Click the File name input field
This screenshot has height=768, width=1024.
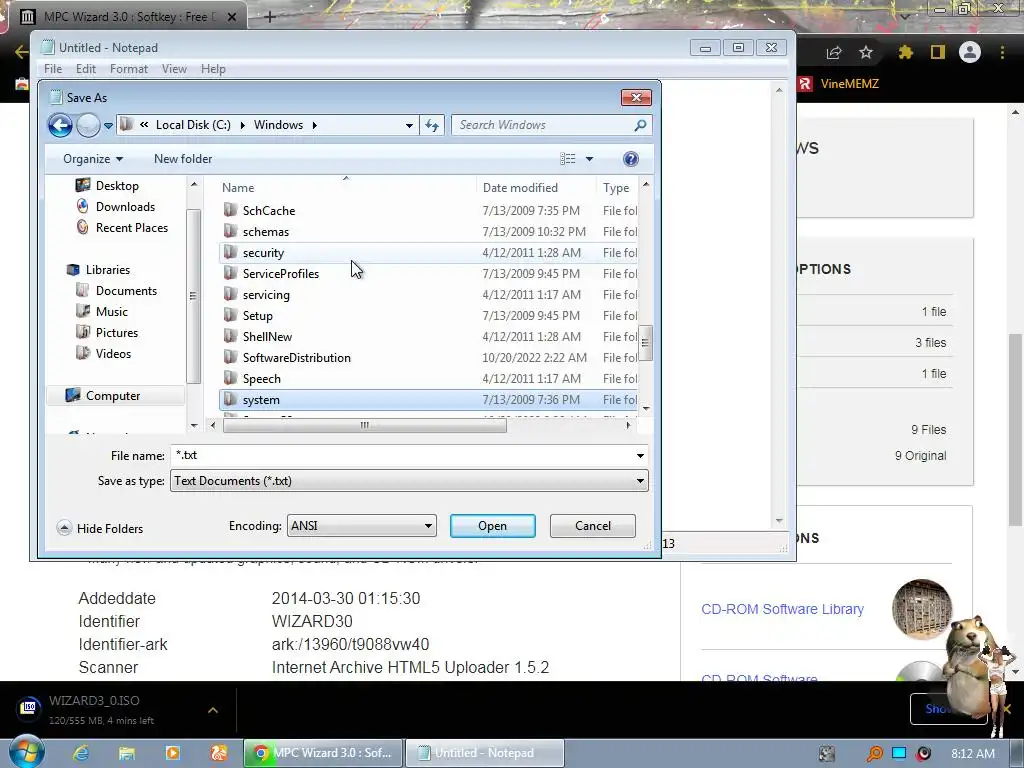pos(402,455)
